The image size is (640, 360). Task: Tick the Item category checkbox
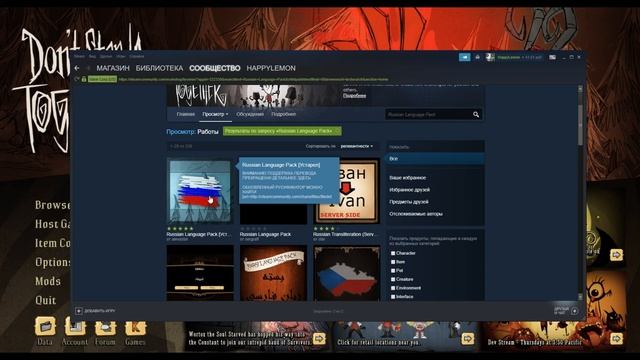[393, 262]
